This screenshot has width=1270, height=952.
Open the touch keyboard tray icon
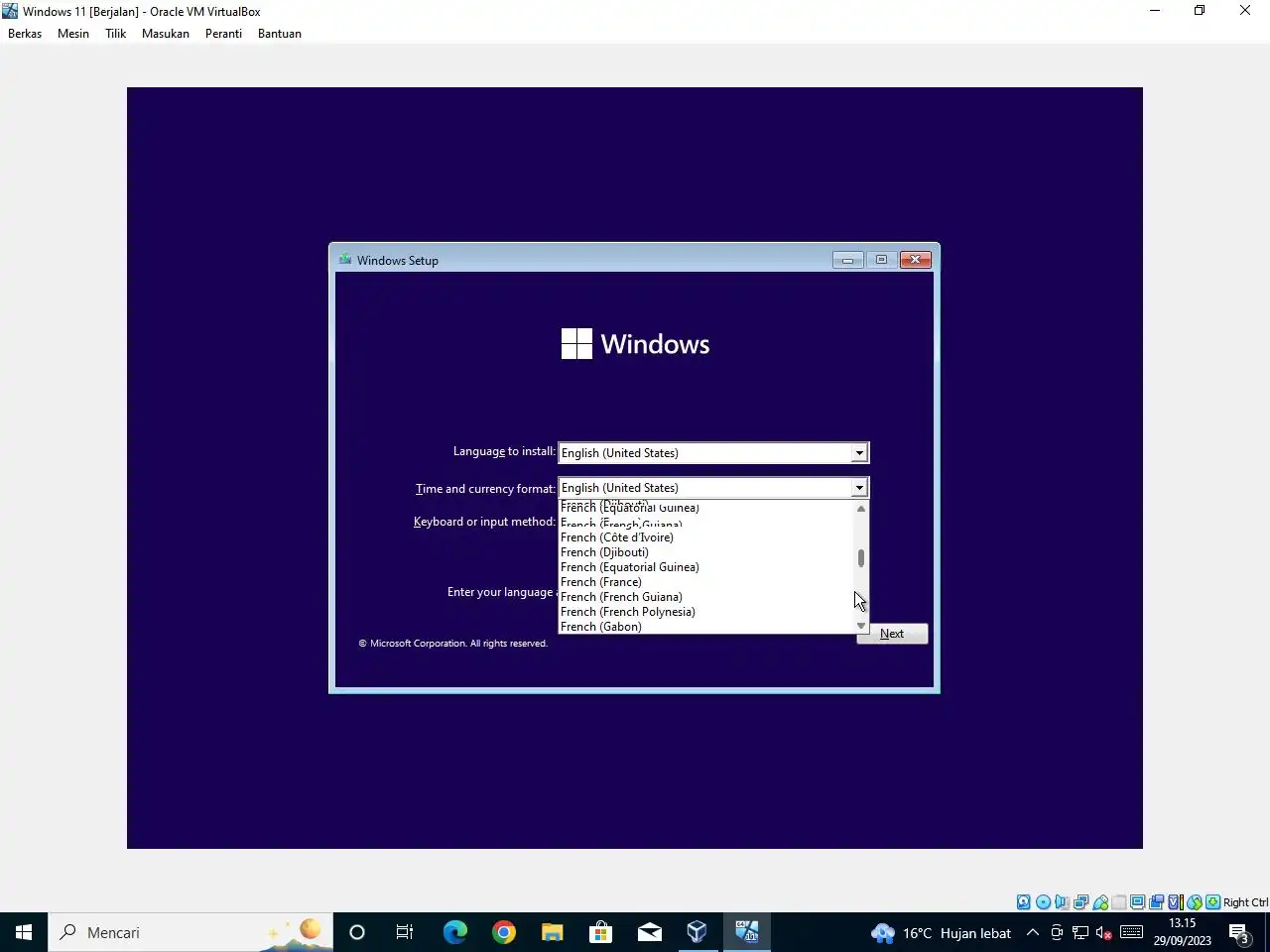point(1131,933)
